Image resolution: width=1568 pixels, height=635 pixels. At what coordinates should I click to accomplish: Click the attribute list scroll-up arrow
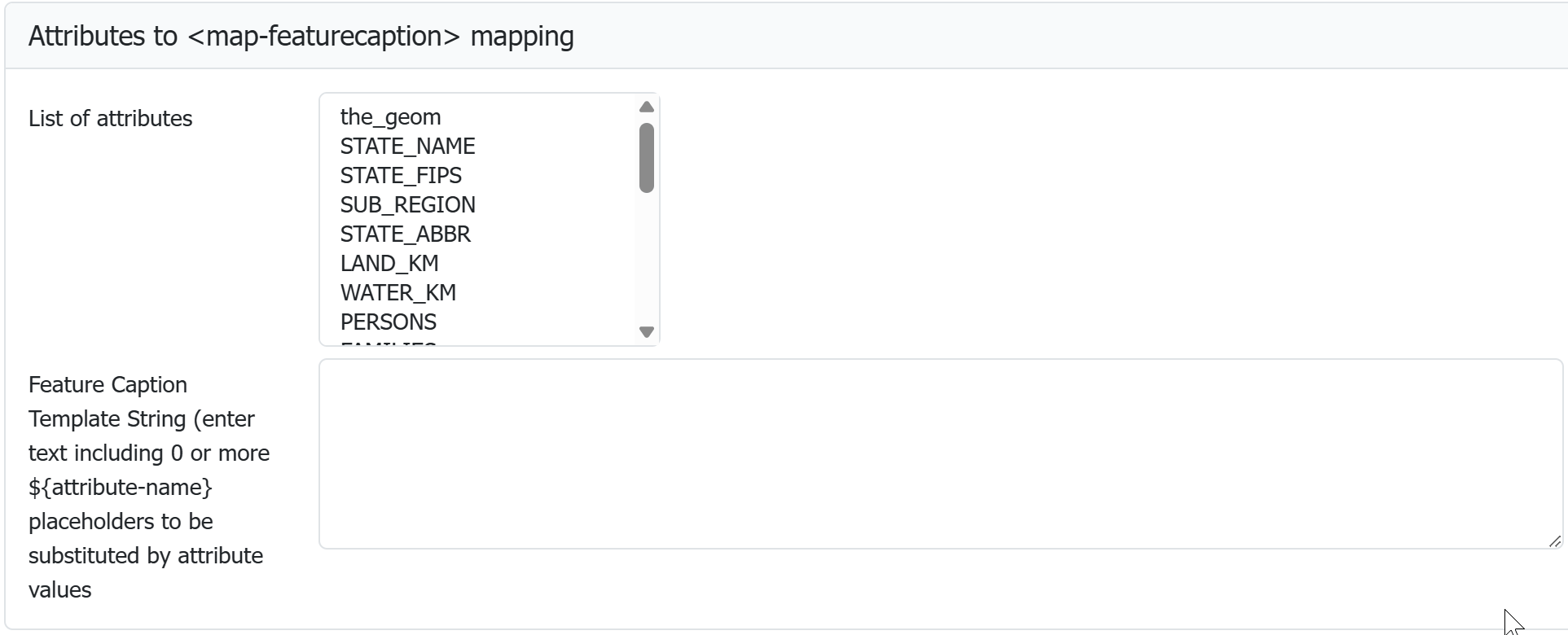647,107
